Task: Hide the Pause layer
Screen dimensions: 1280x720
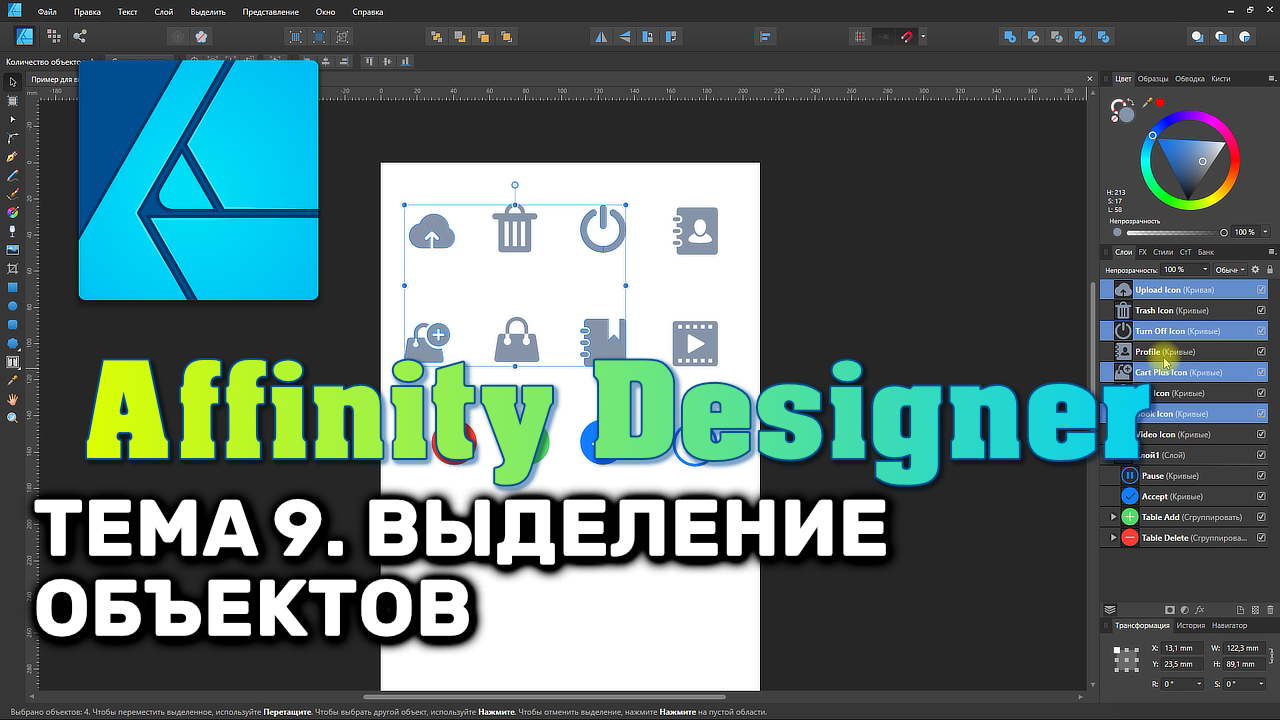Action: [1261, 476]
